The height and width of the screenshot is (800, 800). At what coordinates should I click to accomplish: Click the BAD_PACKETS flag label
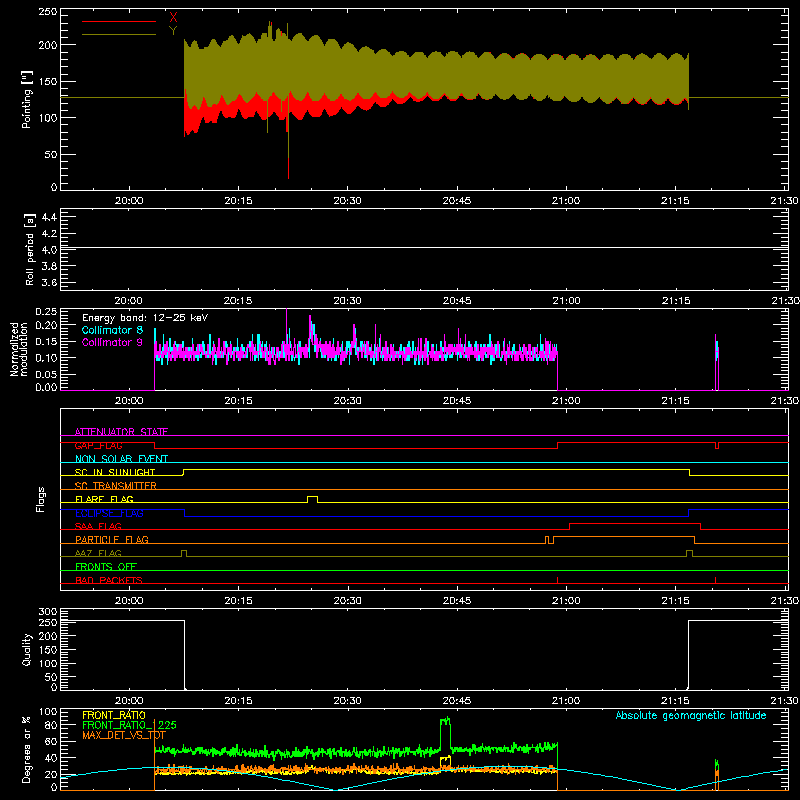click(109, 580)
